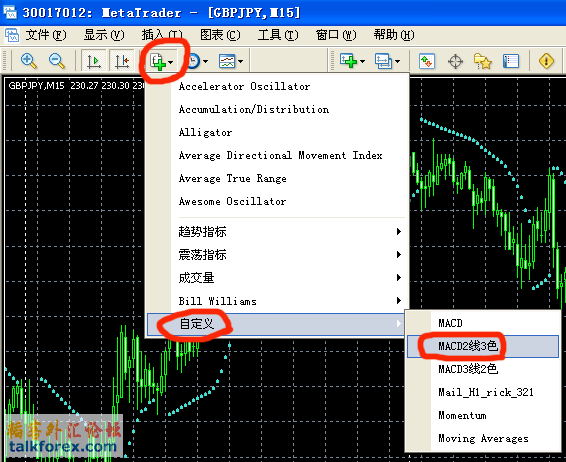
Task: Click the talkforex.com watermark link
Action: [x=63, y=446]
